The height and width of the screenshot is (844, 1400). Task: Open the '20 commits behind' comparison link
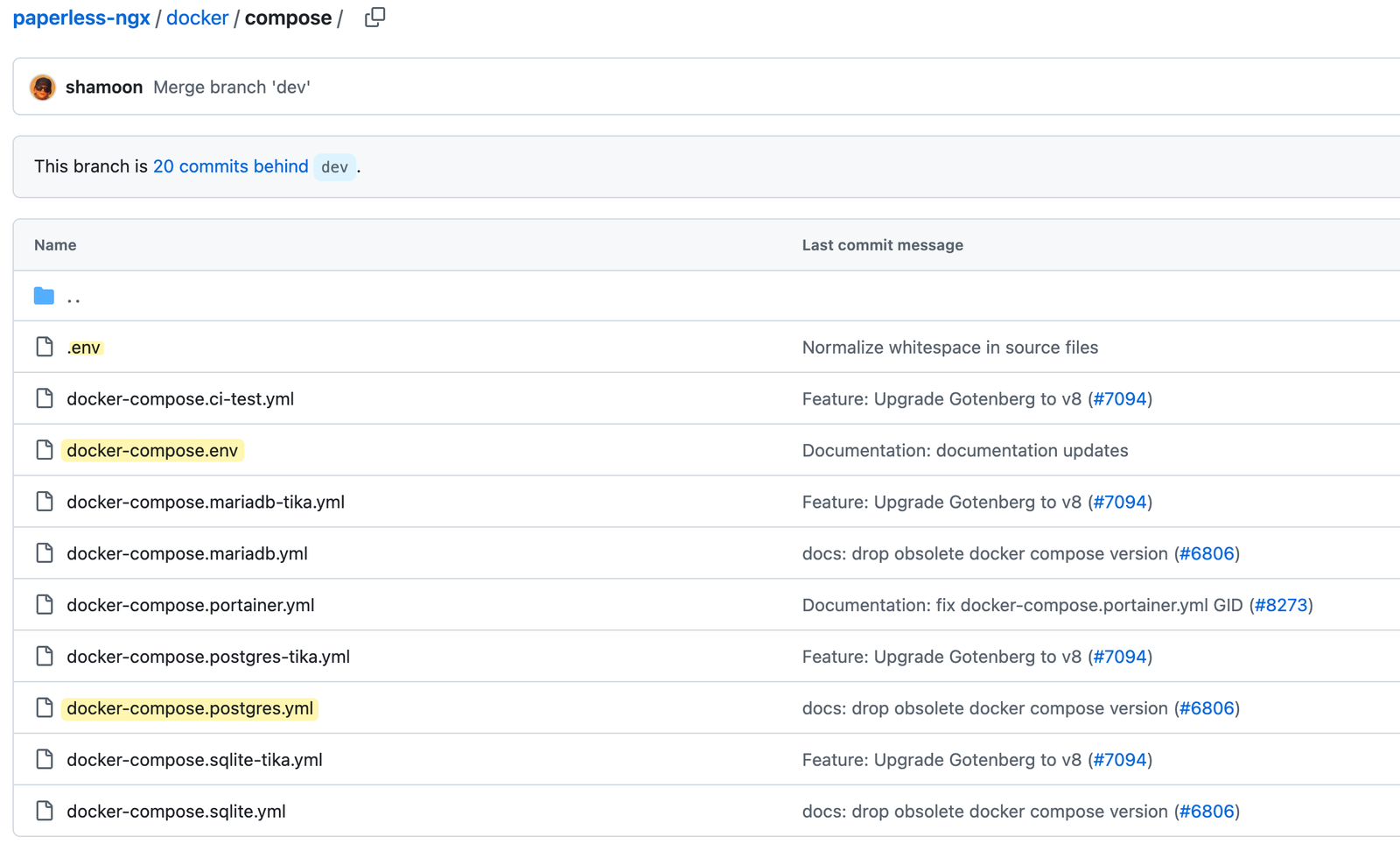[230, 166]
